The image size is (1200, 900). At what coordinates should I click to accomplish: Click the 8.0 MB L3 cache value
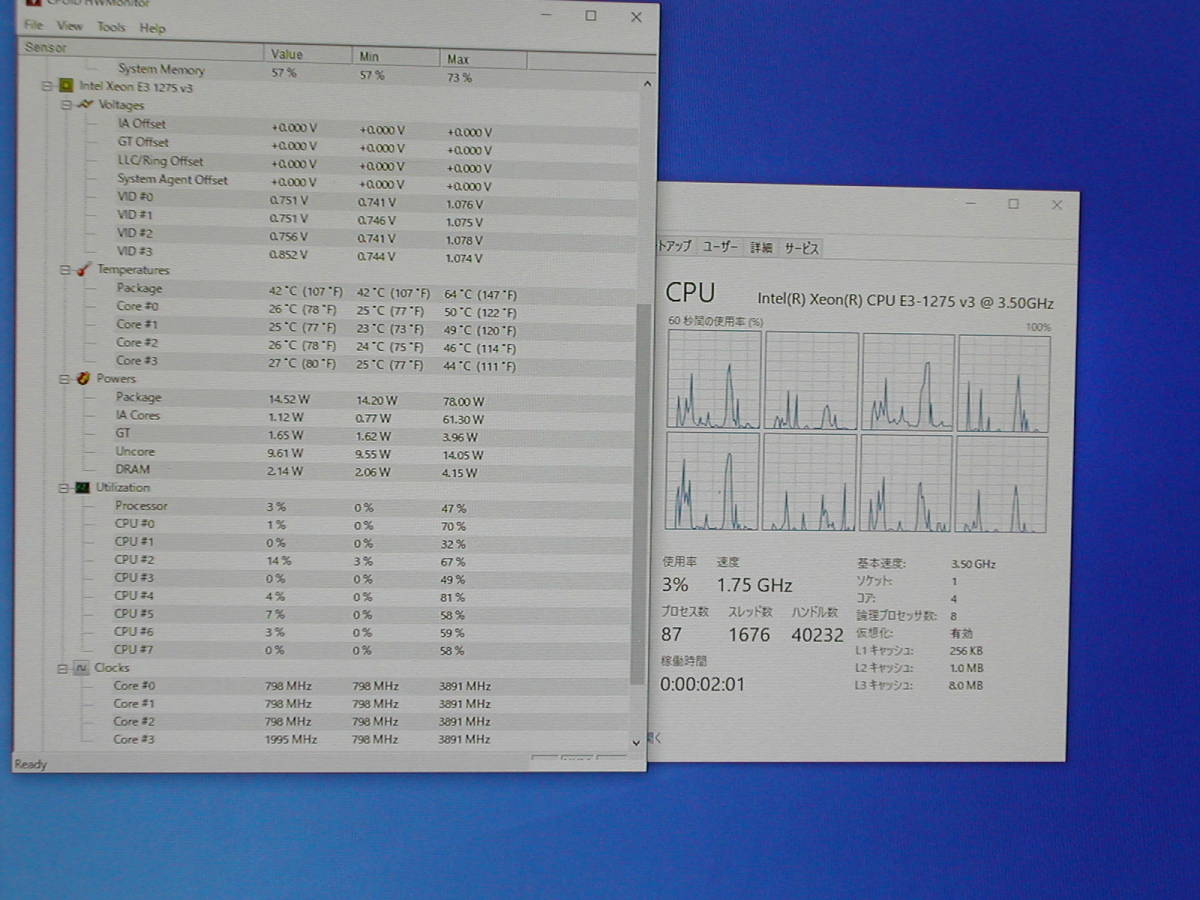[x=967, y=685]
